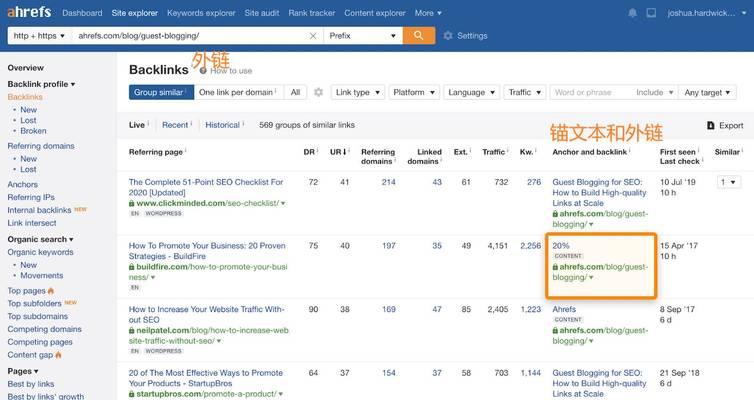Open Competing domains in sidebar
The height and width of the screenshot is (400, 754).
coord(44,329)
